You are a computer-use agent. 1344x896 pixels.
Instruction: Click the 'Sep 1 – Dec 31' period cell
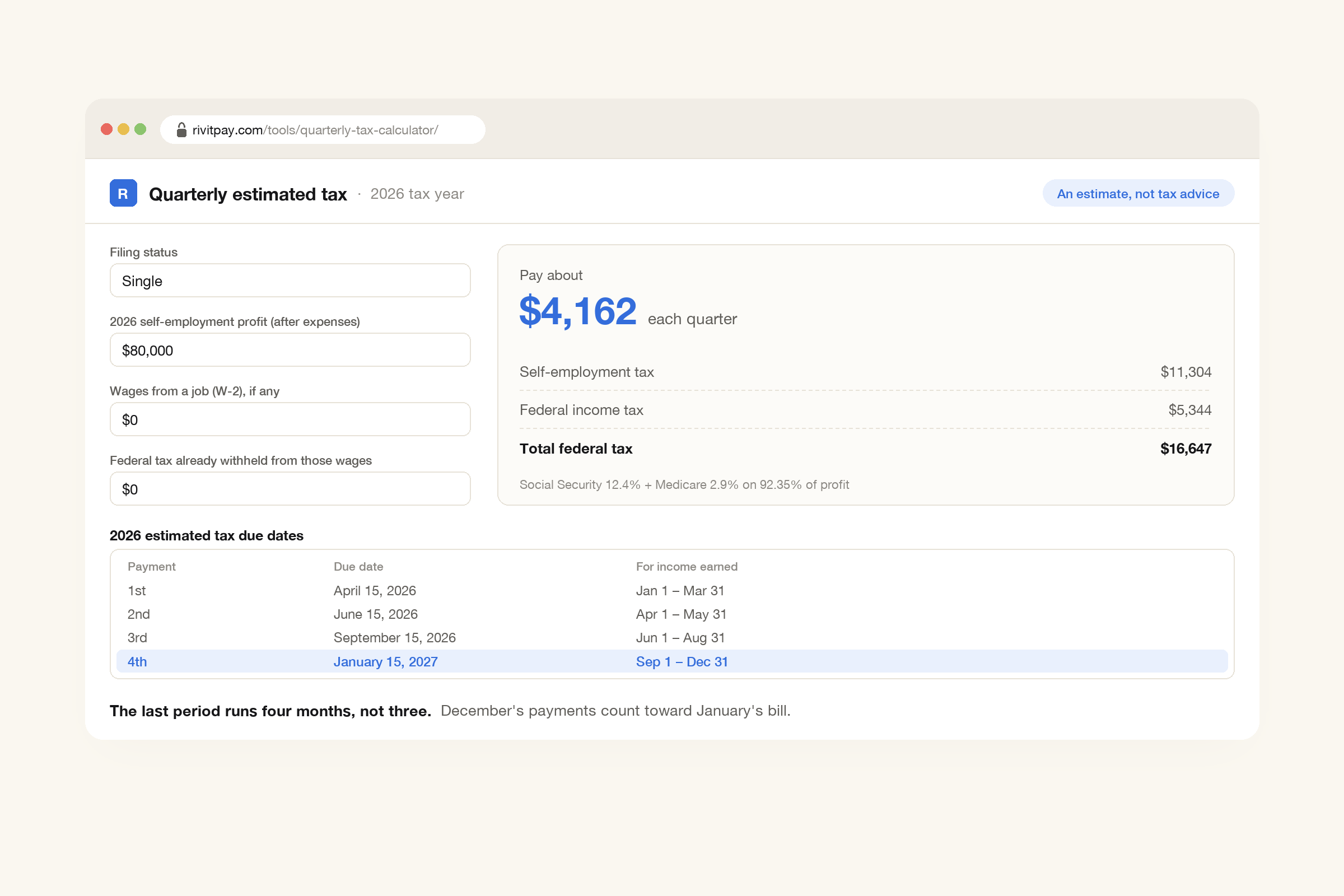[682, 662]
